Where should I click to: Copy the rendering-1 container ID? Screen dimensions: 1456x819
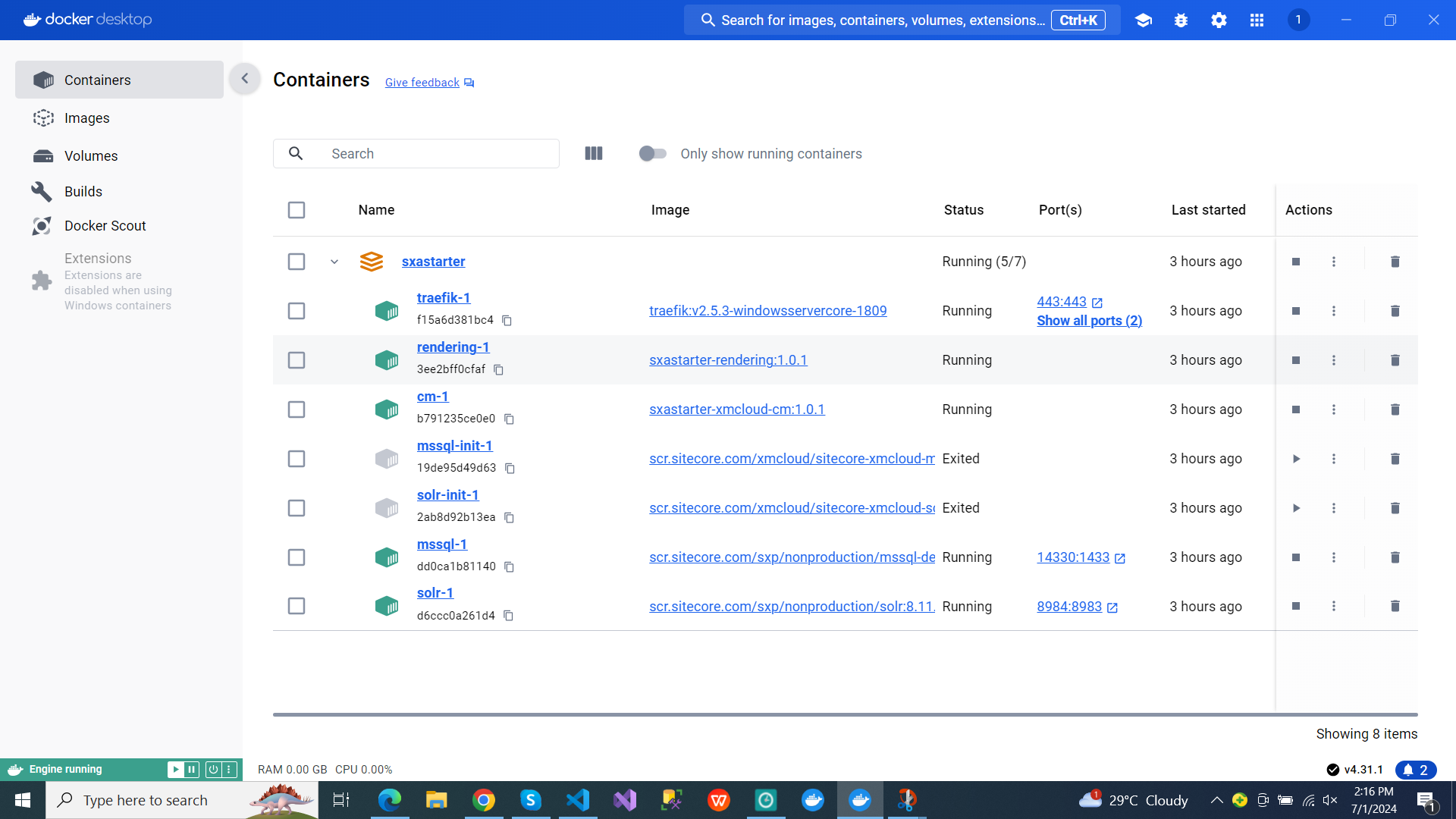499,370
